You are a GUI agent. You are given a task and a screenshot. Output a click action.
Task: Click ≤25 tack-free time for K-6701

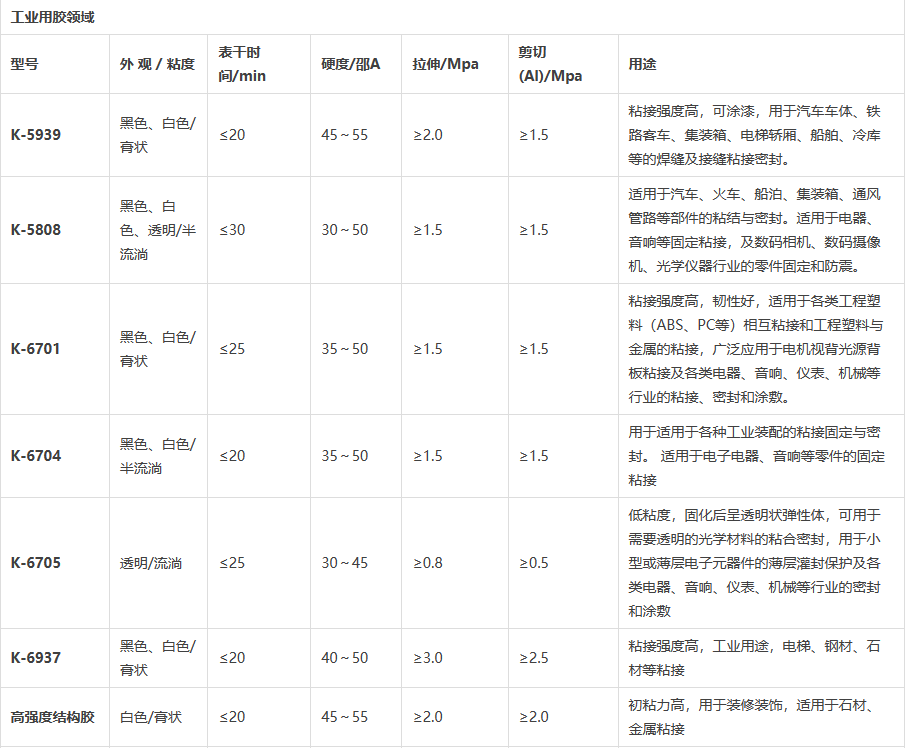[232, 349]
